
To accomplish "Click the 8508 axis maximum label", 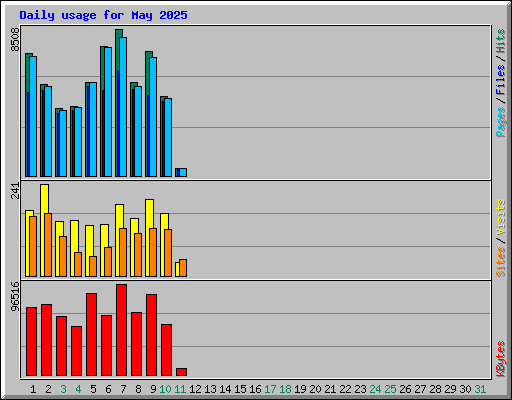I will click(15, 40).
